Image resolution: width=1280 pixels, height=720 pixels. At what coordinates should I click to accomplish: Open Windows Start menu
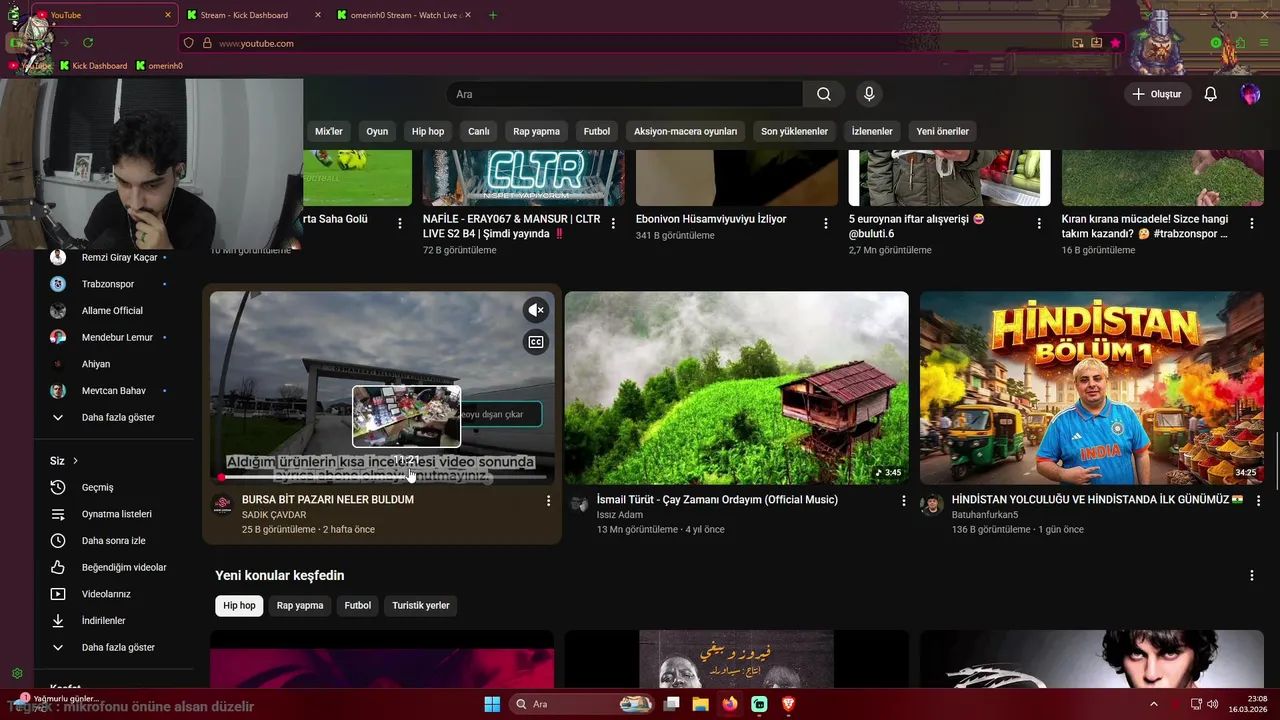(x=492, y=704)
